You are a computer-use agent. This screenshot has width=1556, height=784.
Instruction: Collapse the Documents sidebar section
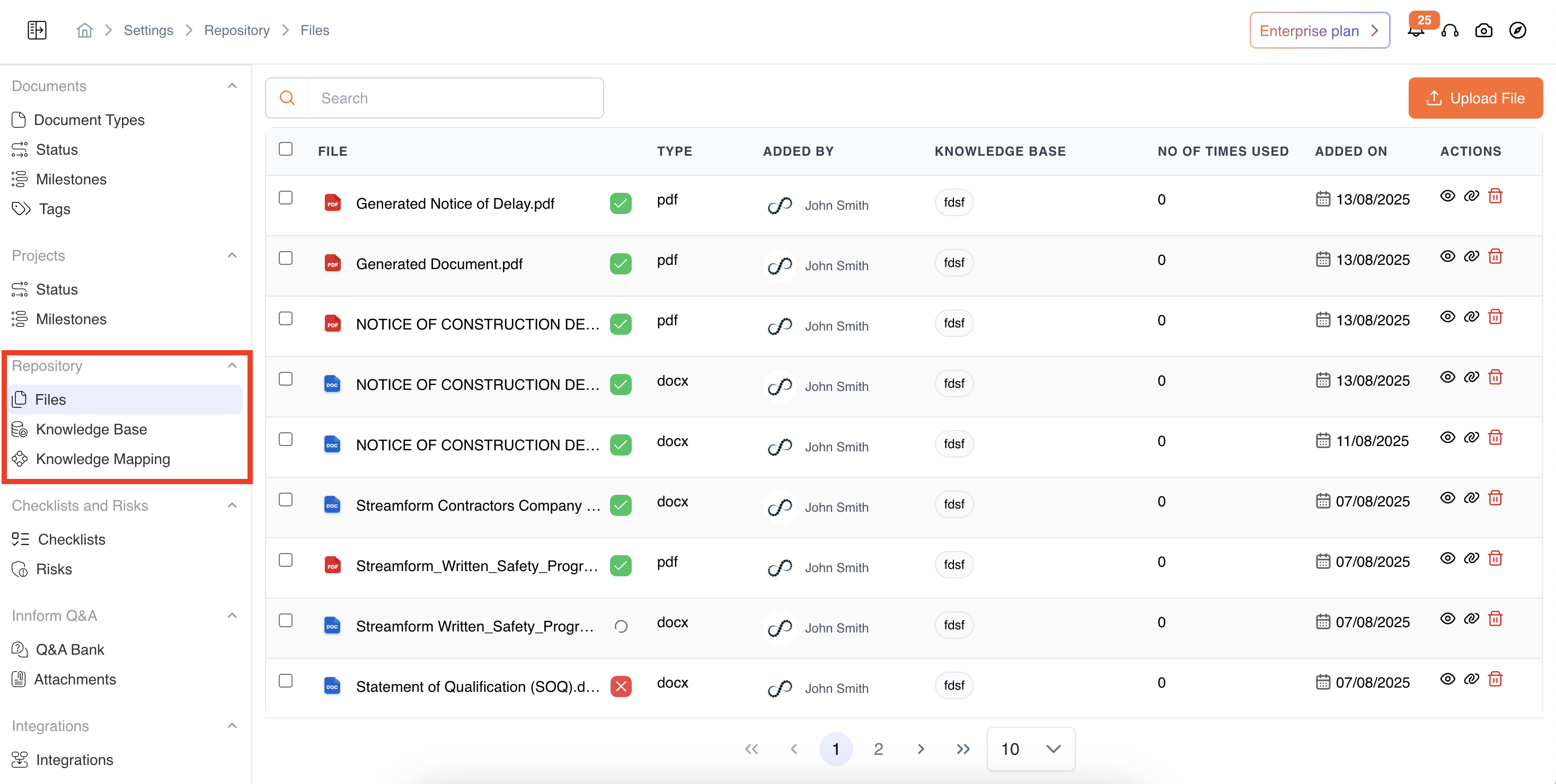[232, 86]
